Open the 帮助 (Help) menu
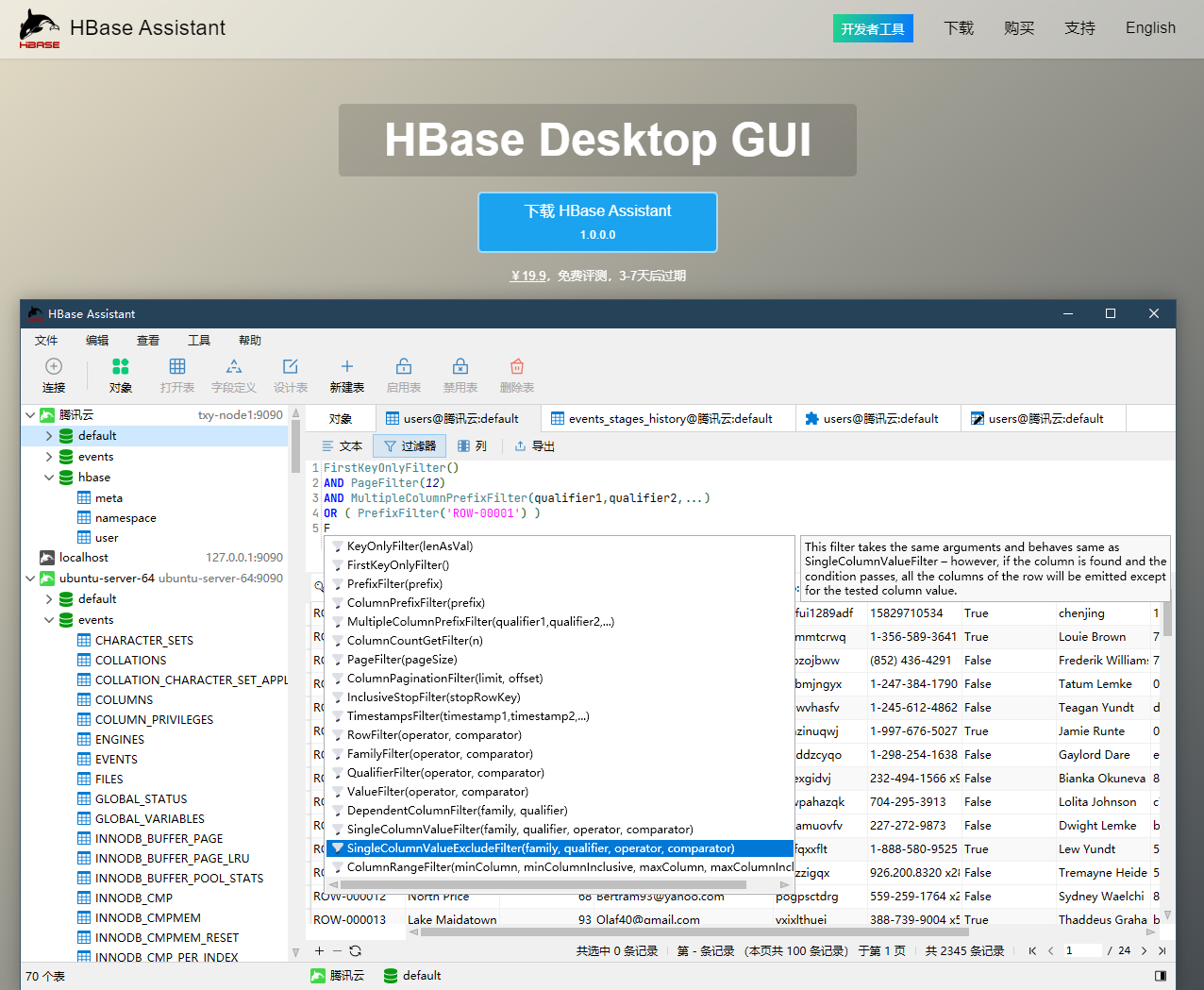Image resolution: width=1204 pixels, height=990 pixels. point(250,341)
